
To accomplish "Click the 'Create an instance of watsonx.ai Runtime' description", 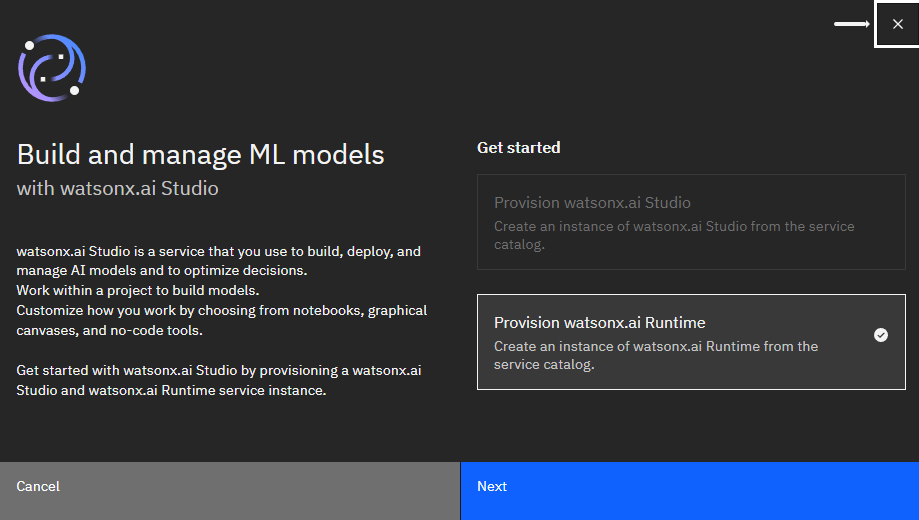I will (x=656, y=355).
